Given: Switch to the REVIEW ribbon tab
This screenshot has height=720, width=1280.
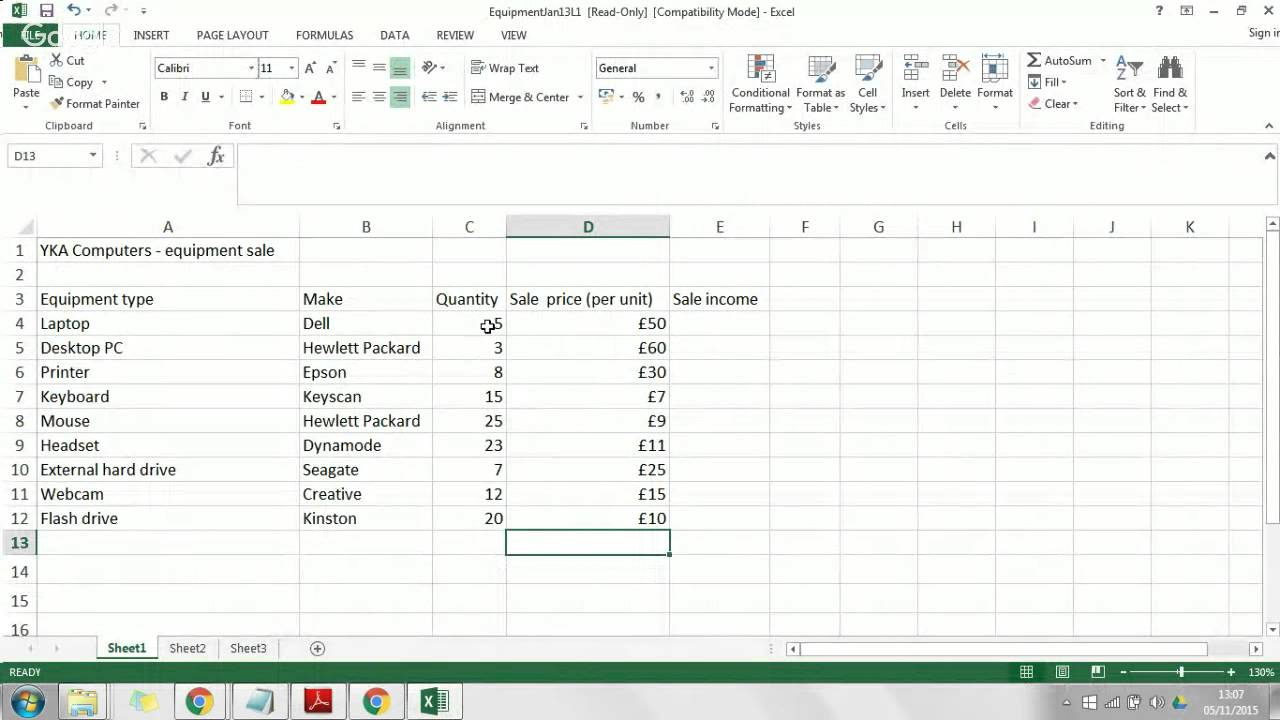Looking at the screenshot, I should 455,35.
